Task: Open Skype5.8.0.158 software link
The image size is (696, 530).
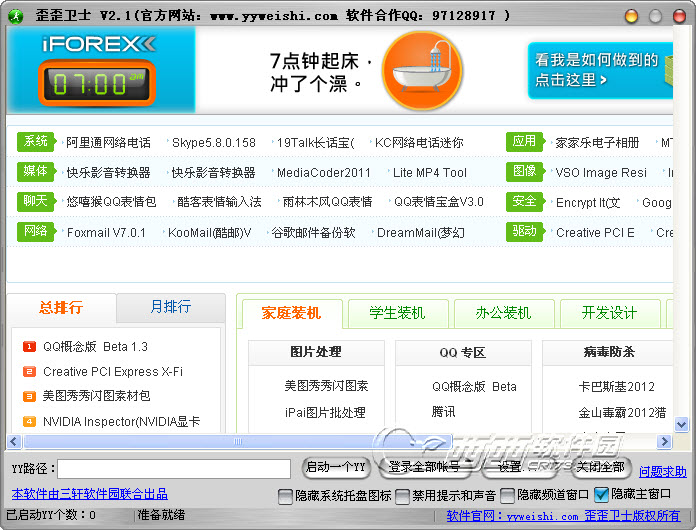Action: (214, 142)
